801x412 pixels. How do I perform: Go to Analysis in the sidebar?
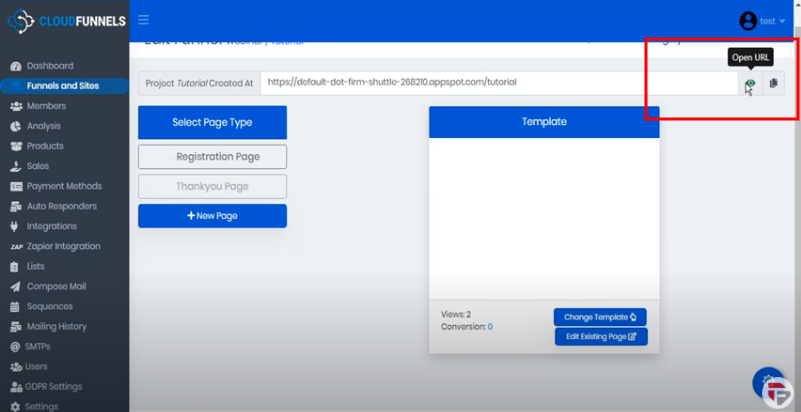click(x=43, y=126)
